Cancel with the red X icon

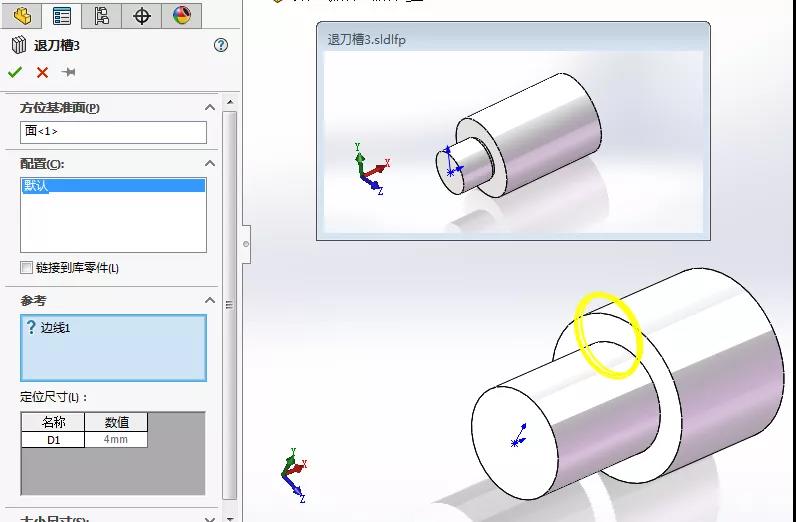click(42, 72)
